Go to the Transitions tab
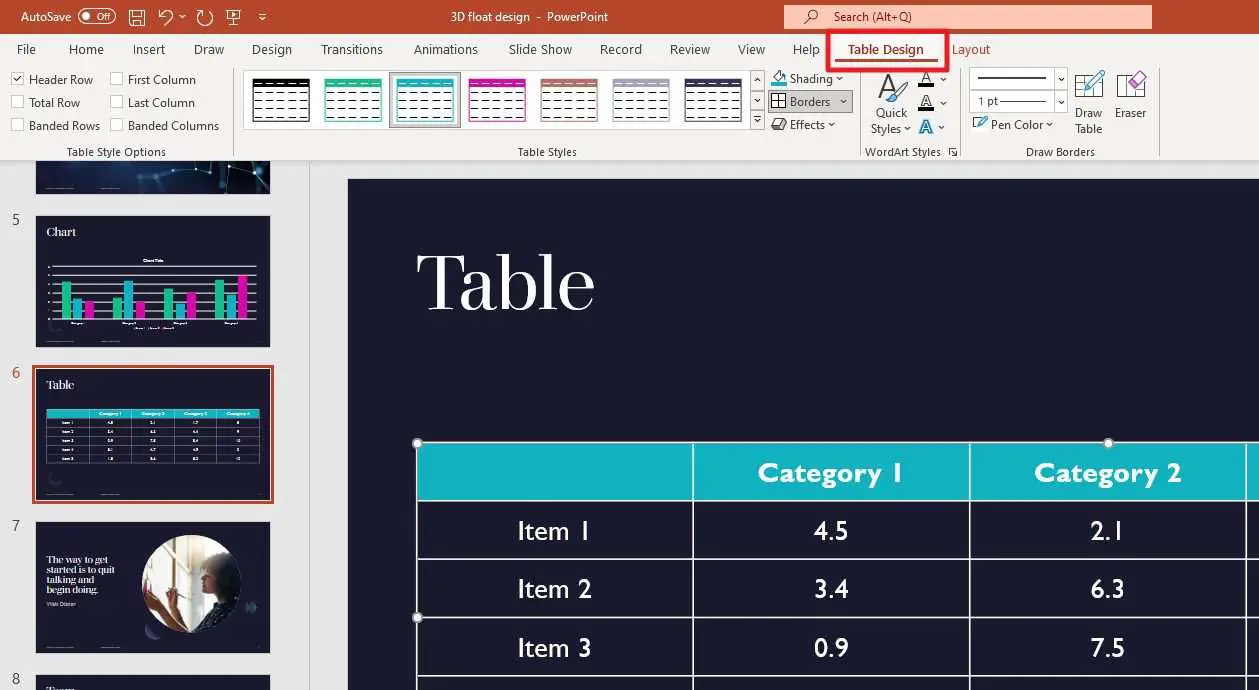 [352, 49]
